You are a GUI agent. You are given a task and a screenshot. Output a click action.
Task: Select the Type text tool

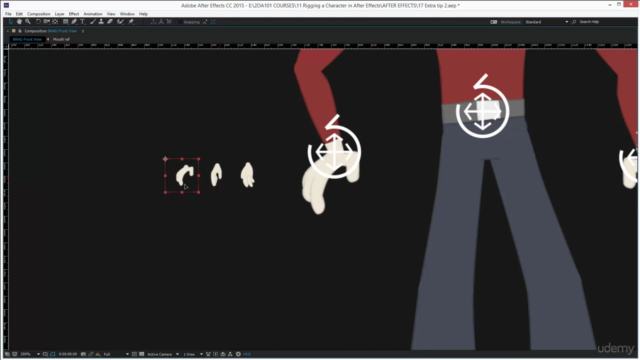pyautogui.click(x=82, y=22)
